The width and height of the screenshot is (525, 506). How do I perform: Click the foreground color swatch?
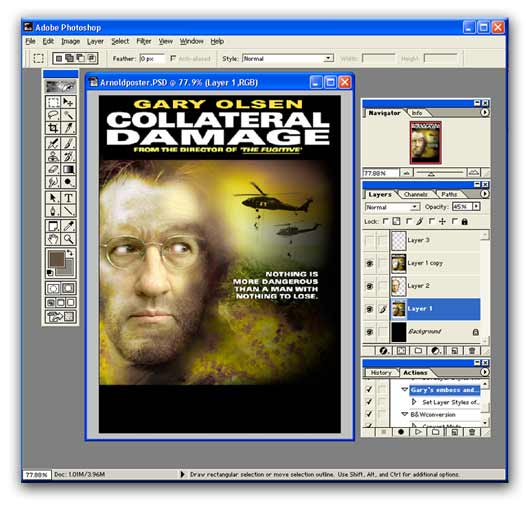click(57, 259)
